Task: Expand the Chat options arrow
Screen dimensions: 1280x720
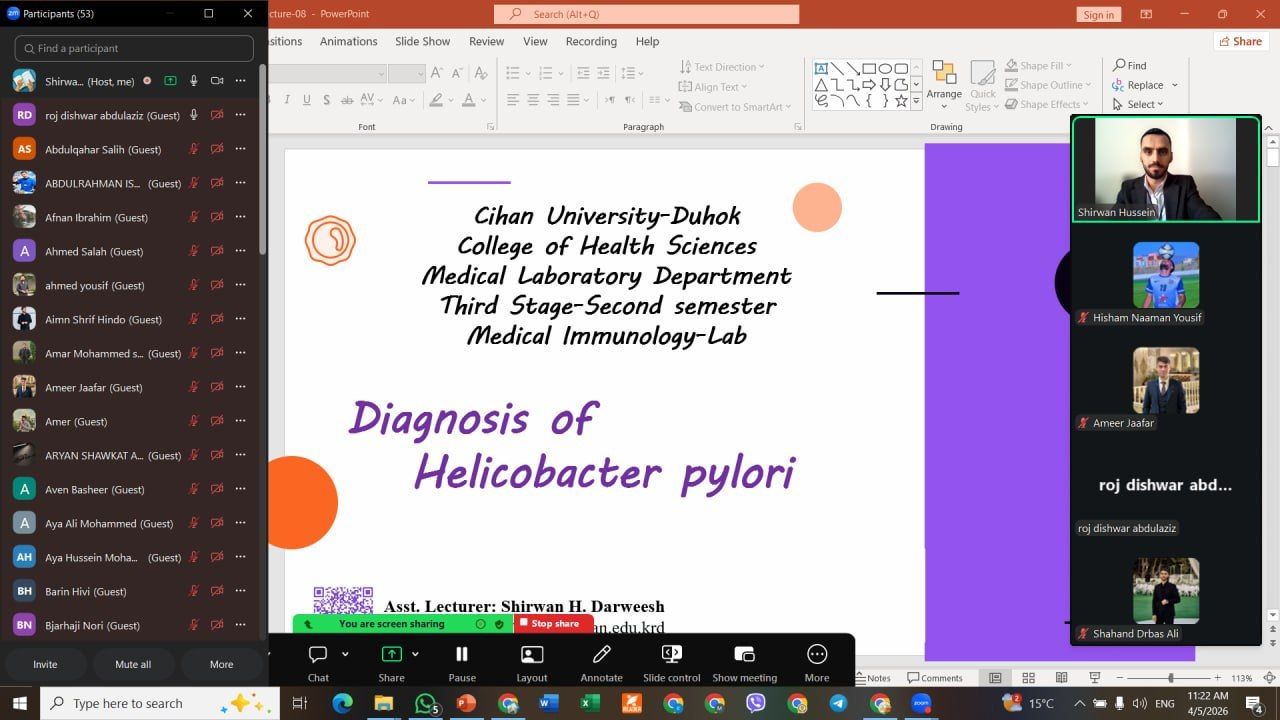Action: pos(345,654)
